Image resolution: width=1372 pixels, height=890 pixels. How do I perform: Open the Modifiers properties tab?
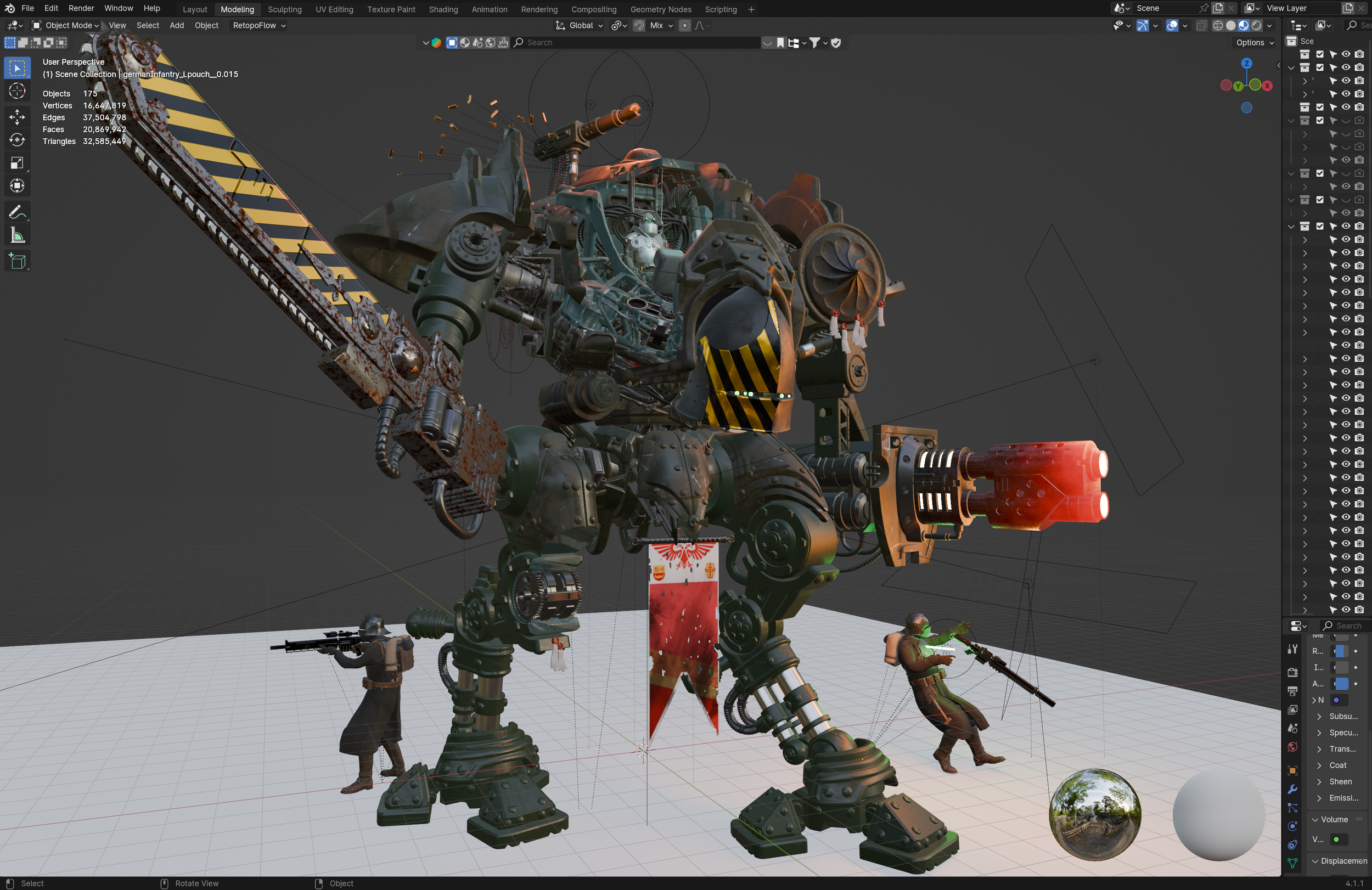coord(1292,789)
